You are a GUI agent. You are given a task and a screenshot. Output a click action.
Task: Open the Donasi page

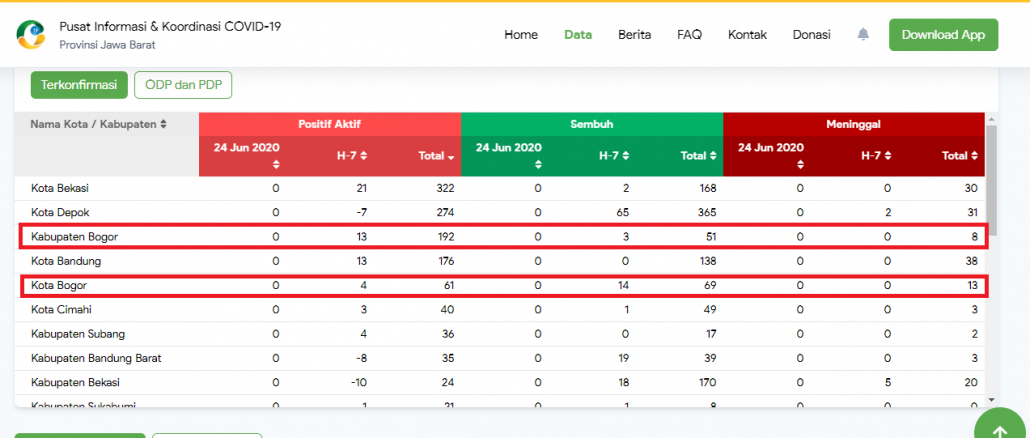[811, 35]
